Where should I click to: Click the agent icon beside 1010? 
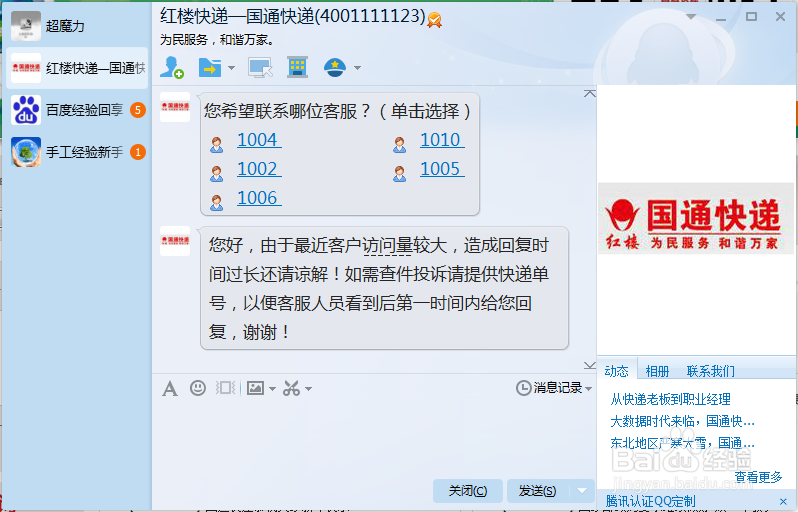point(400,145)
